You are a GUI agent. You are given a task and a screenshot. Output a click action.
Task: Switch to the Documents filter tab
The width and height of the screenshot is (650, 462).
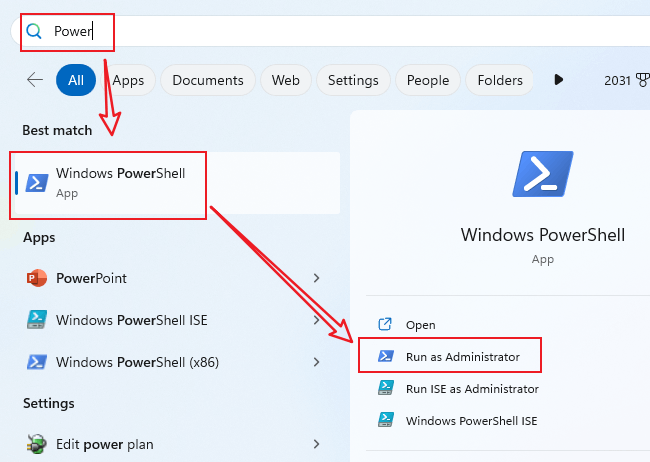208,80
